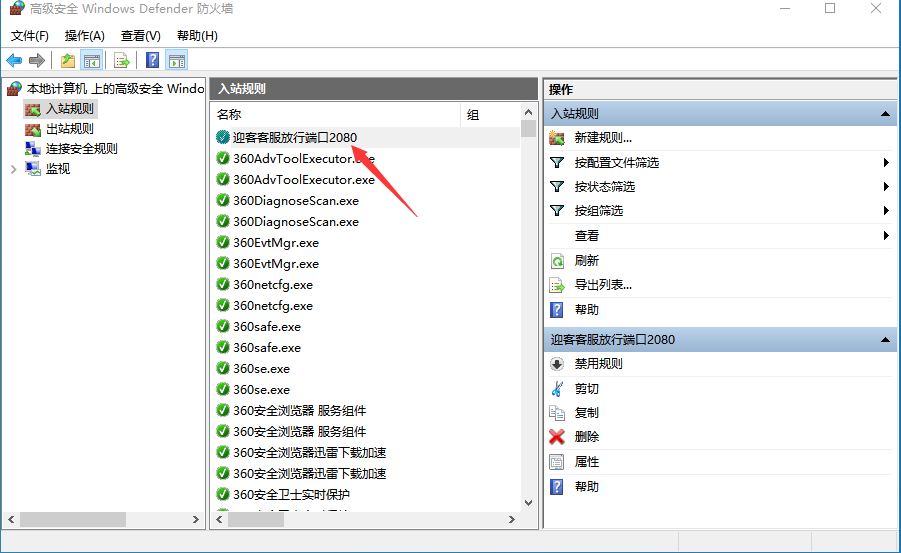Open the 查看(V) menu in the menu bar
901x553 pixels.
click(x=141, y=36)
